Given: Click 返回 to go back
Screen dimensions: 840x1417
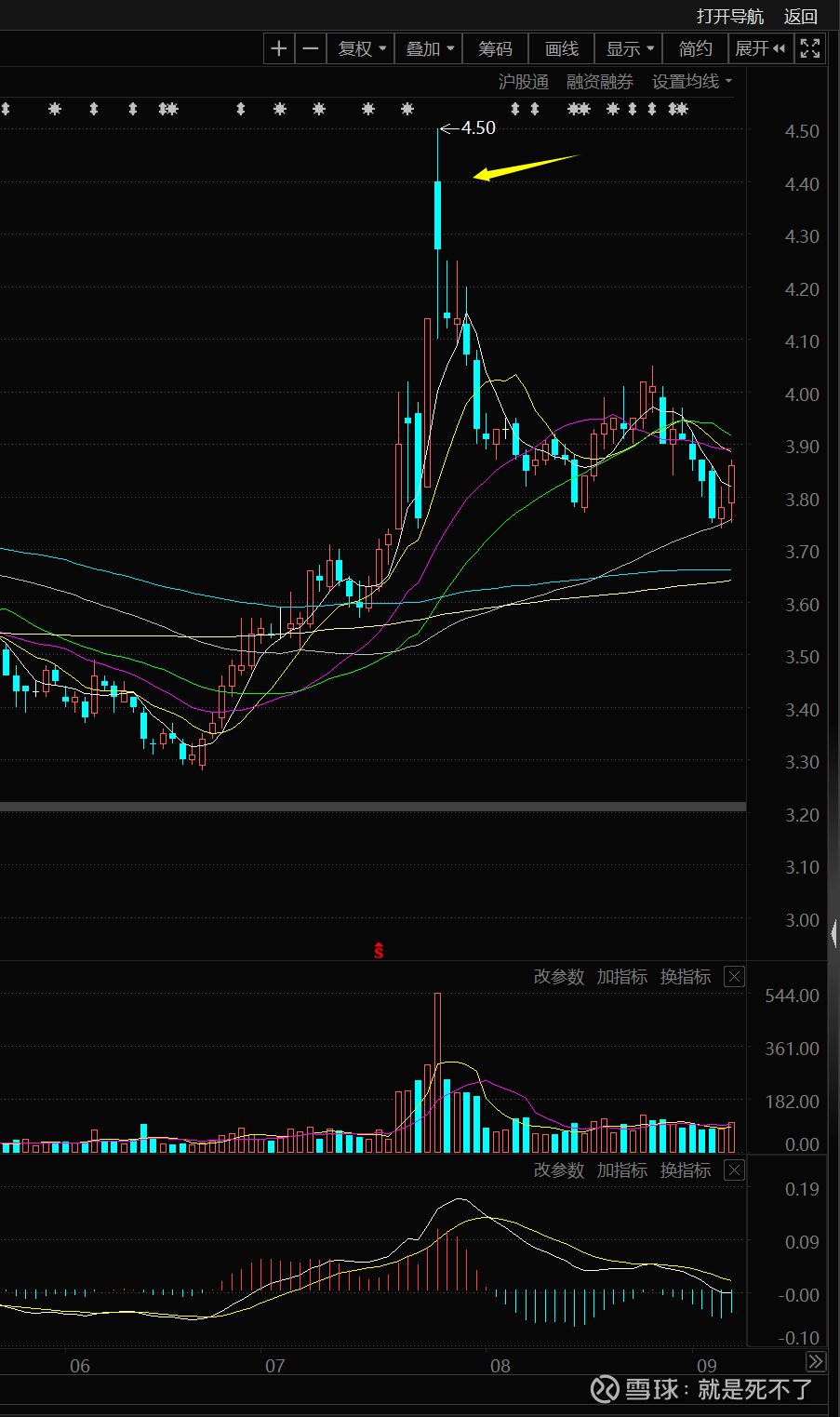Looking at the screenshot, I should pyautogui.click(x=800, y=16).
